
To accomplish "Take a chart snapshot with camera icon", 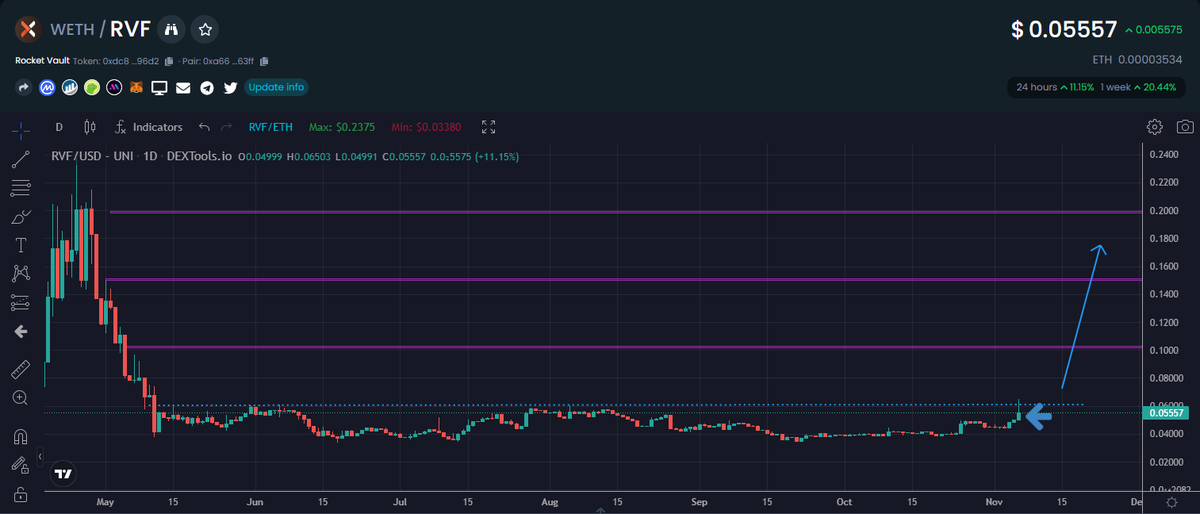I will click(1185, 127).
